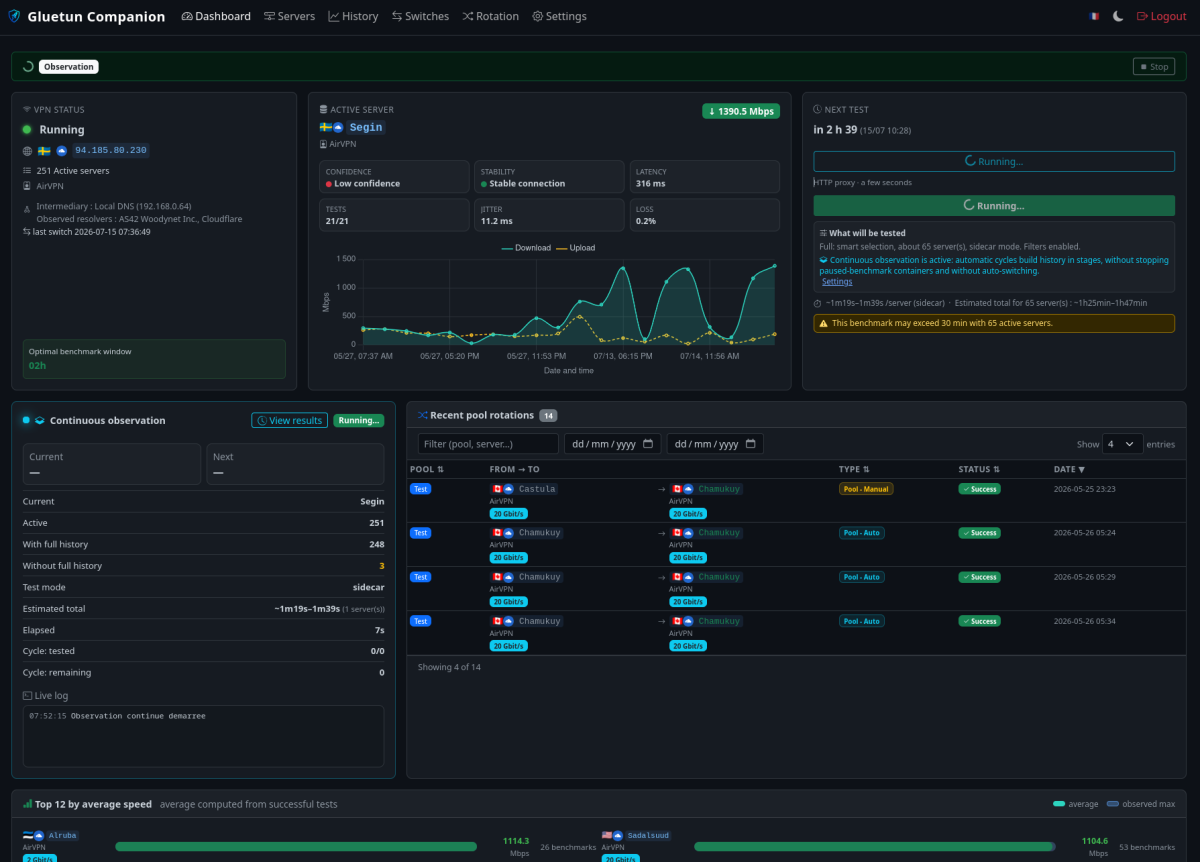This screenshot has height=862, width=1200.
Task: Toggle the Download series in chart legend
Action: [x=526, y=248]
